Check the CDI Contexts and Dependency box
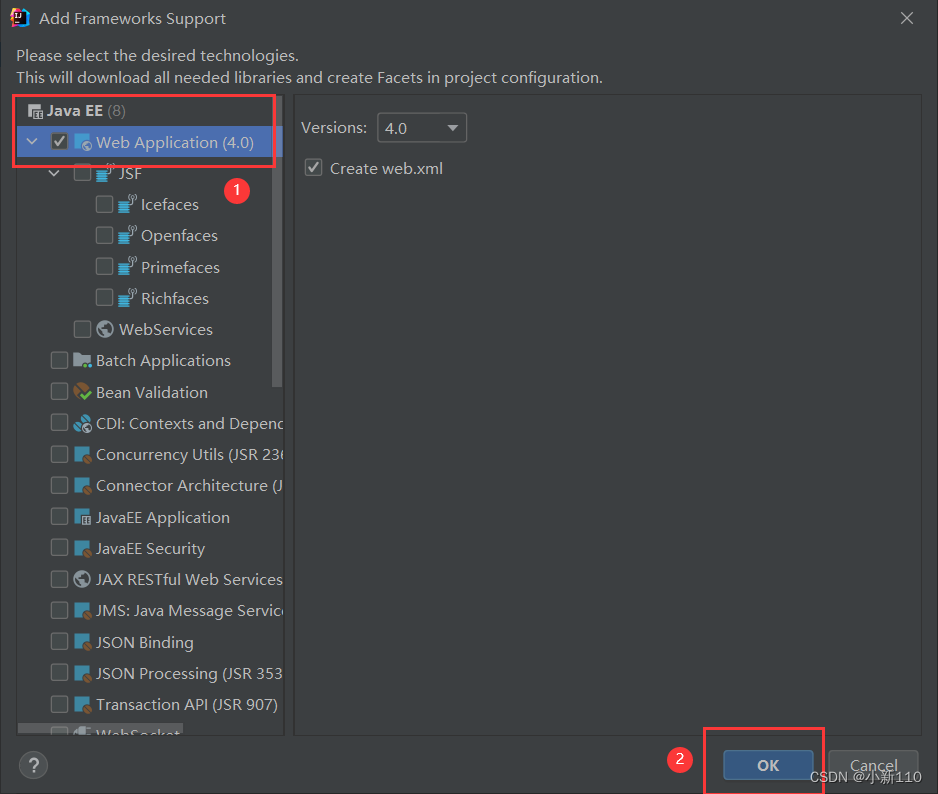The height and width of the screenshot is (794, 938). (x=59, y=422)
